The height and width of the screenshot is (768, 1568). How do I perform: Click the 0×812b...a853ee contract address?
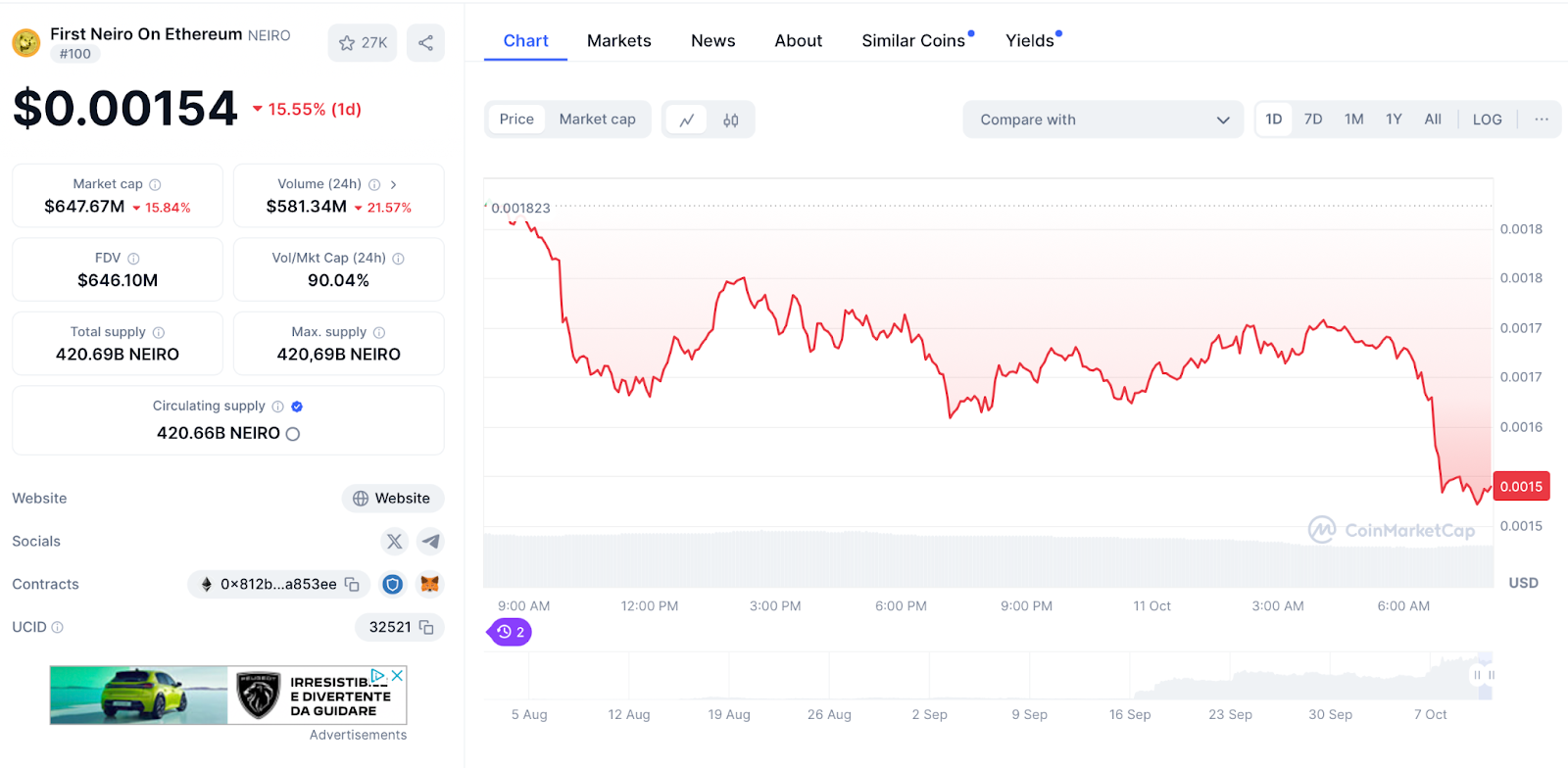coord(278,584)
